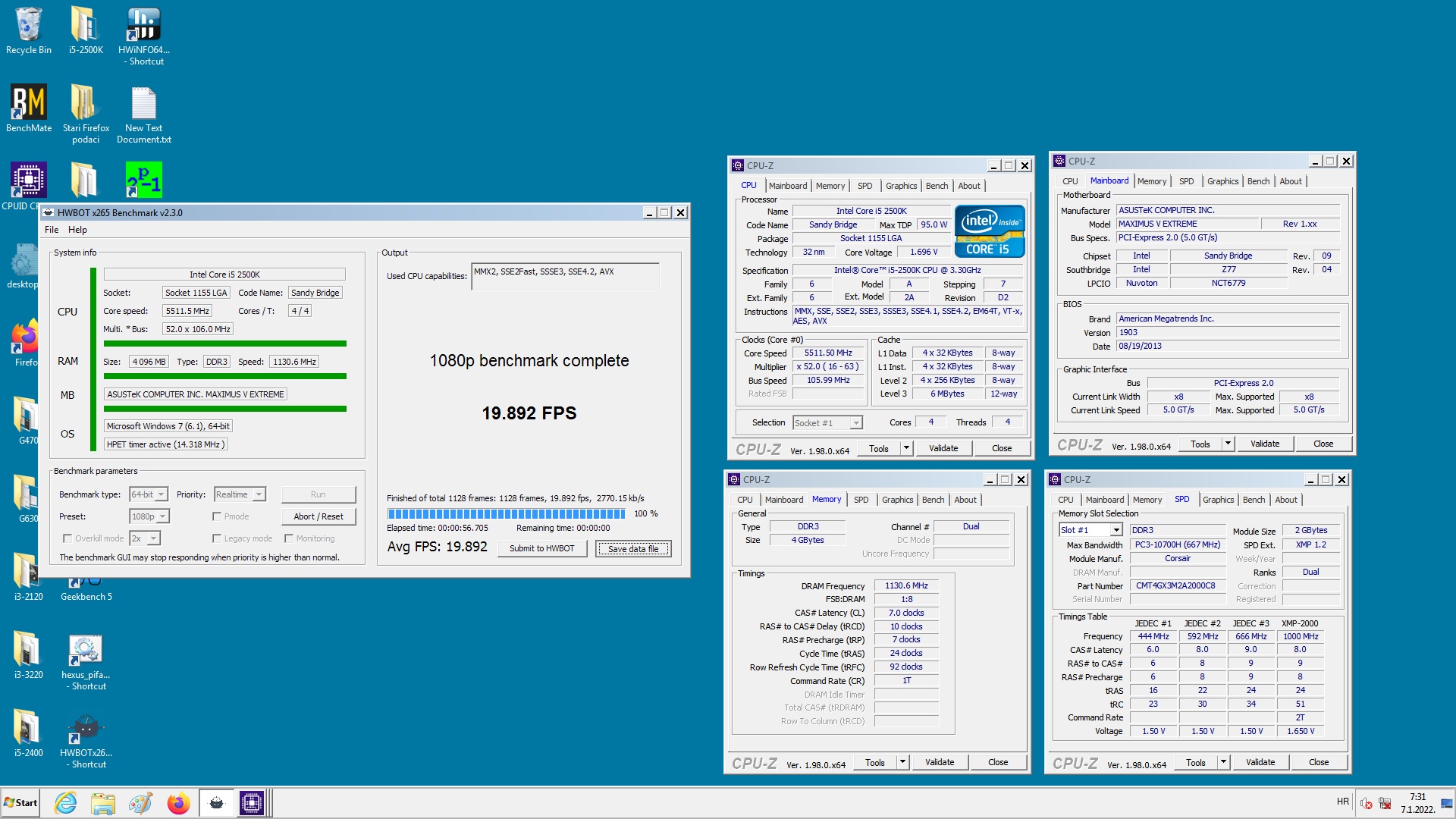Click the Show desktop strip at taskbar end
The height and width of the screenshot is (819, 1456).
coord(1447,803)
